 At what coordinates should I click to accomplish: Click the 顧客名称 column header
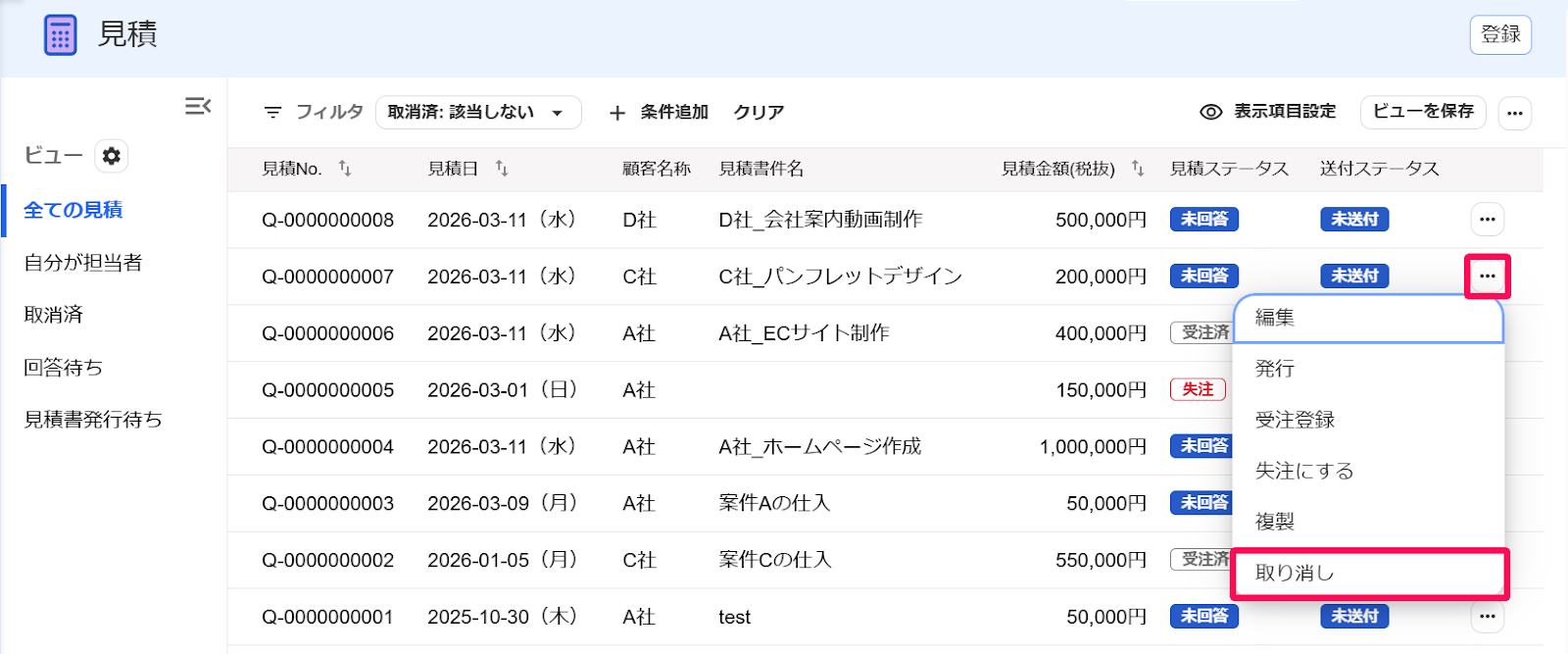click(657, 169)
